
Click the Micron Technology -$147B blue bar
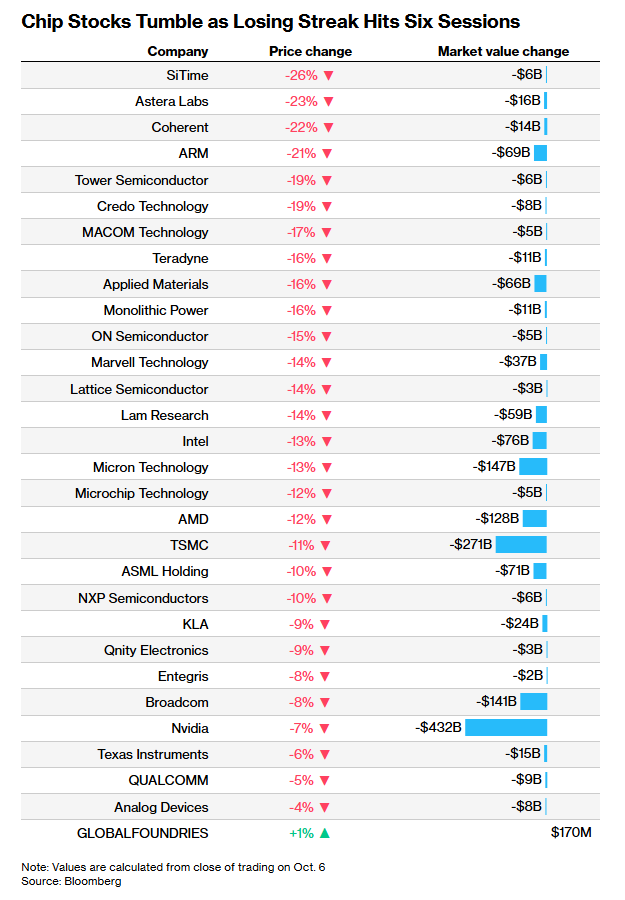[x=533, y=466]
